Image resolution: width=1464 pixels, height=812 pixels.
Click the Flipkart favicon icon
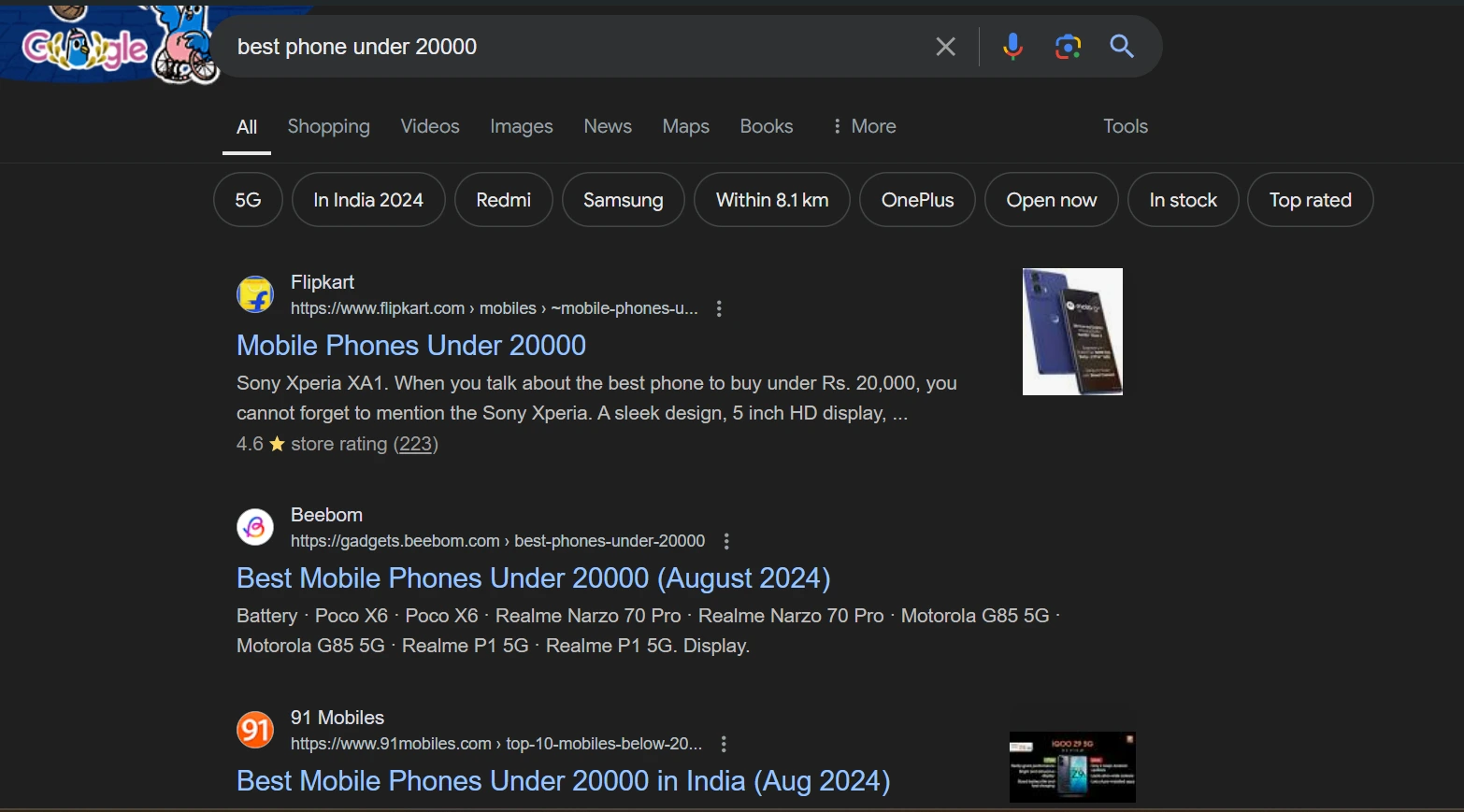coord(255,294)
